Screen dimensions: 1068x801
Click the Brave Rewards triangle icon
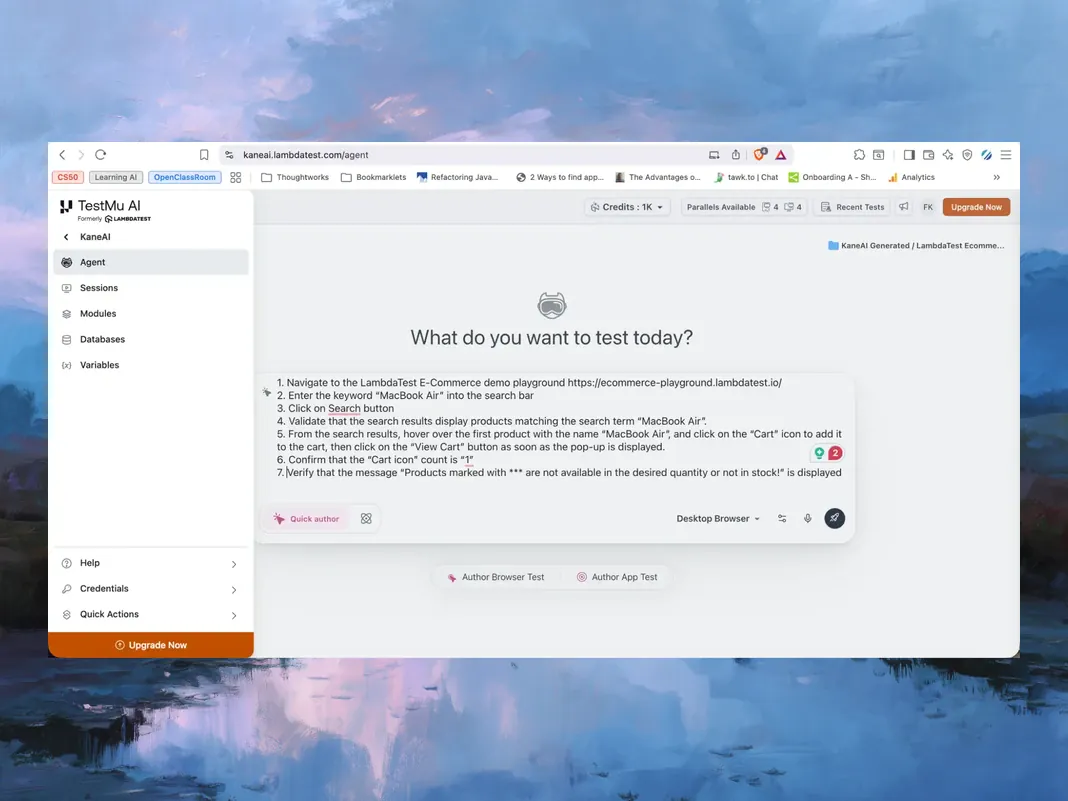(781, 155)
